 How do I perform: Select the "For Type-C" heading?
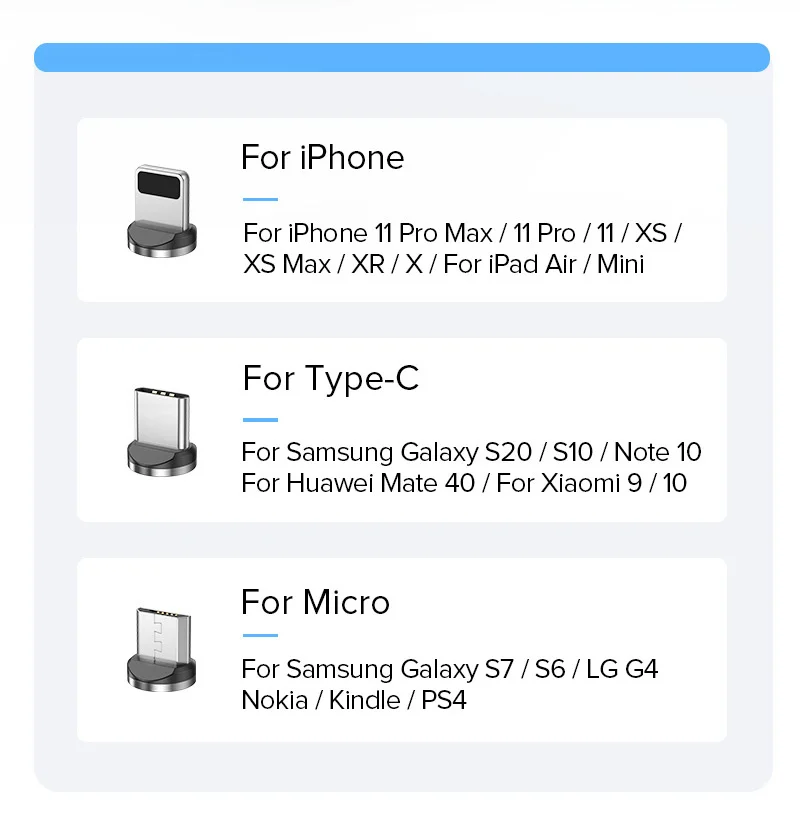tap(331, 379)
